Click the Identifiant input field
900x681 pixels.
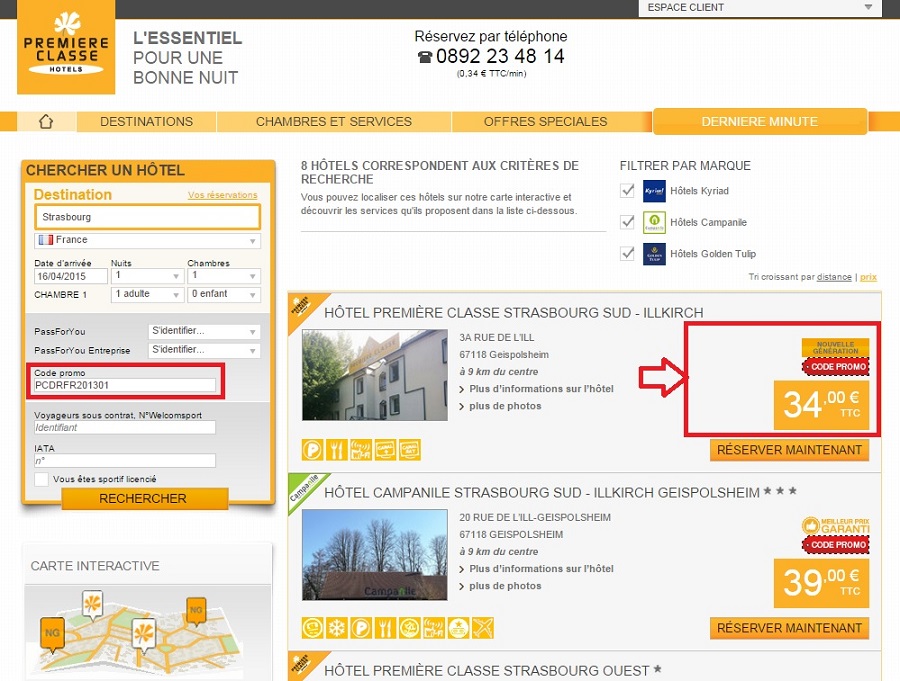(x=125, y=427)
